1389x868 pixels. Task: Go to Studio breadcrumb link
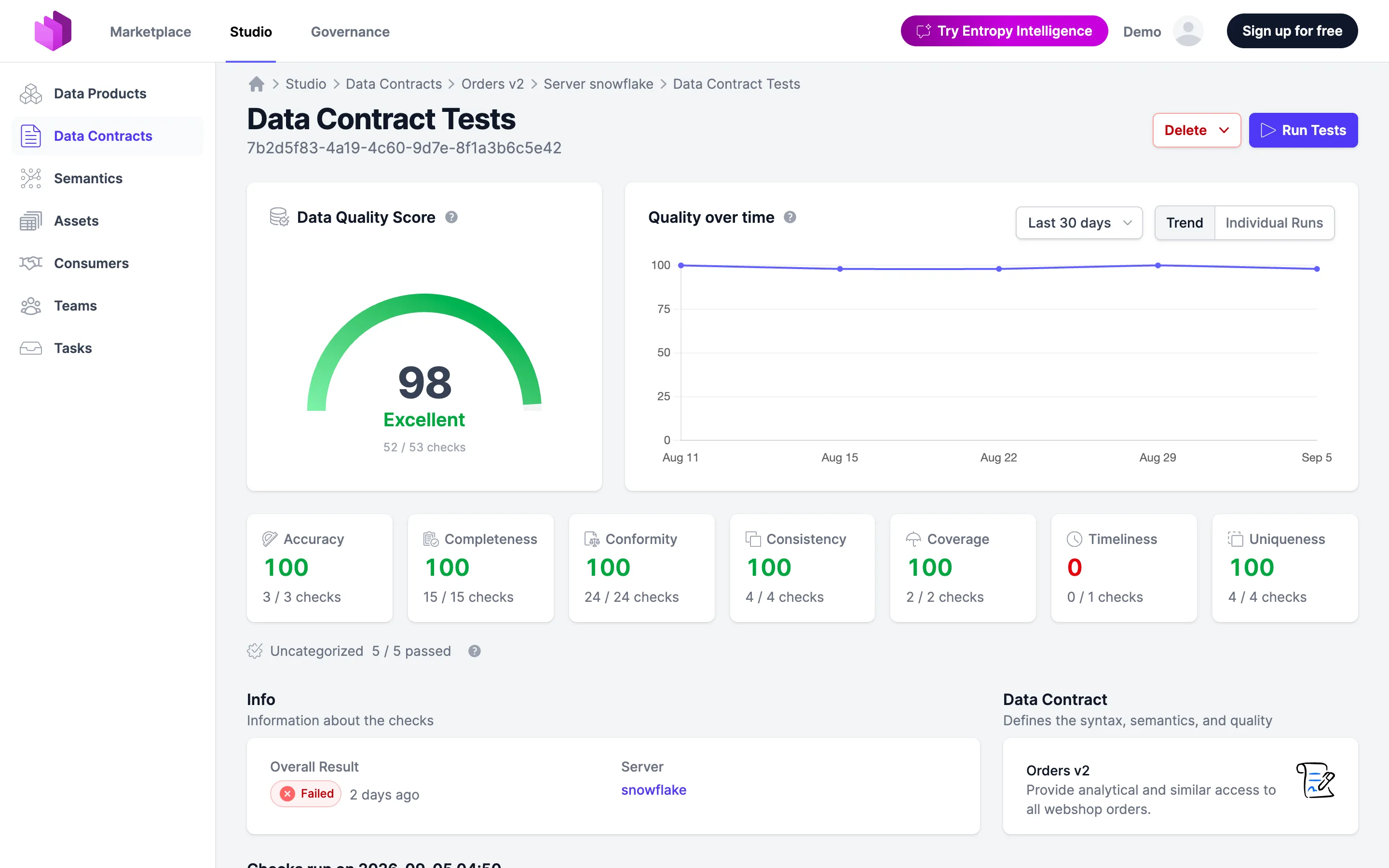tap(305, 84)
